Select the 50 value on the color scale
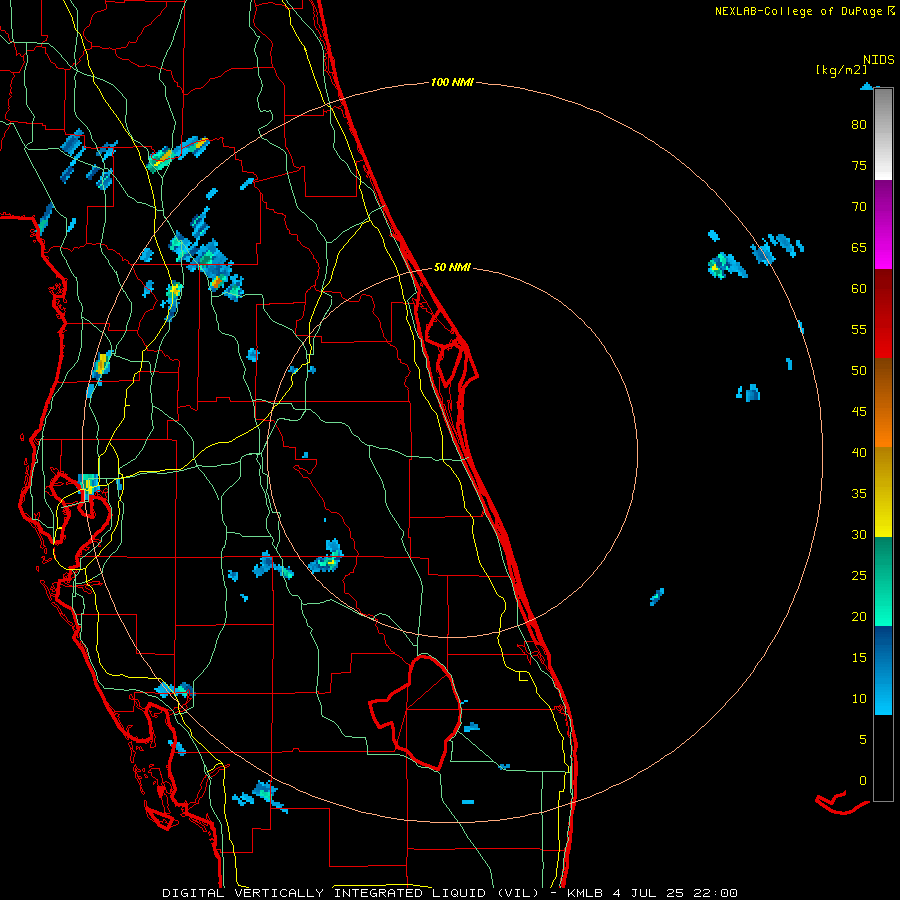The image size is (900, 900). [859, 371]
